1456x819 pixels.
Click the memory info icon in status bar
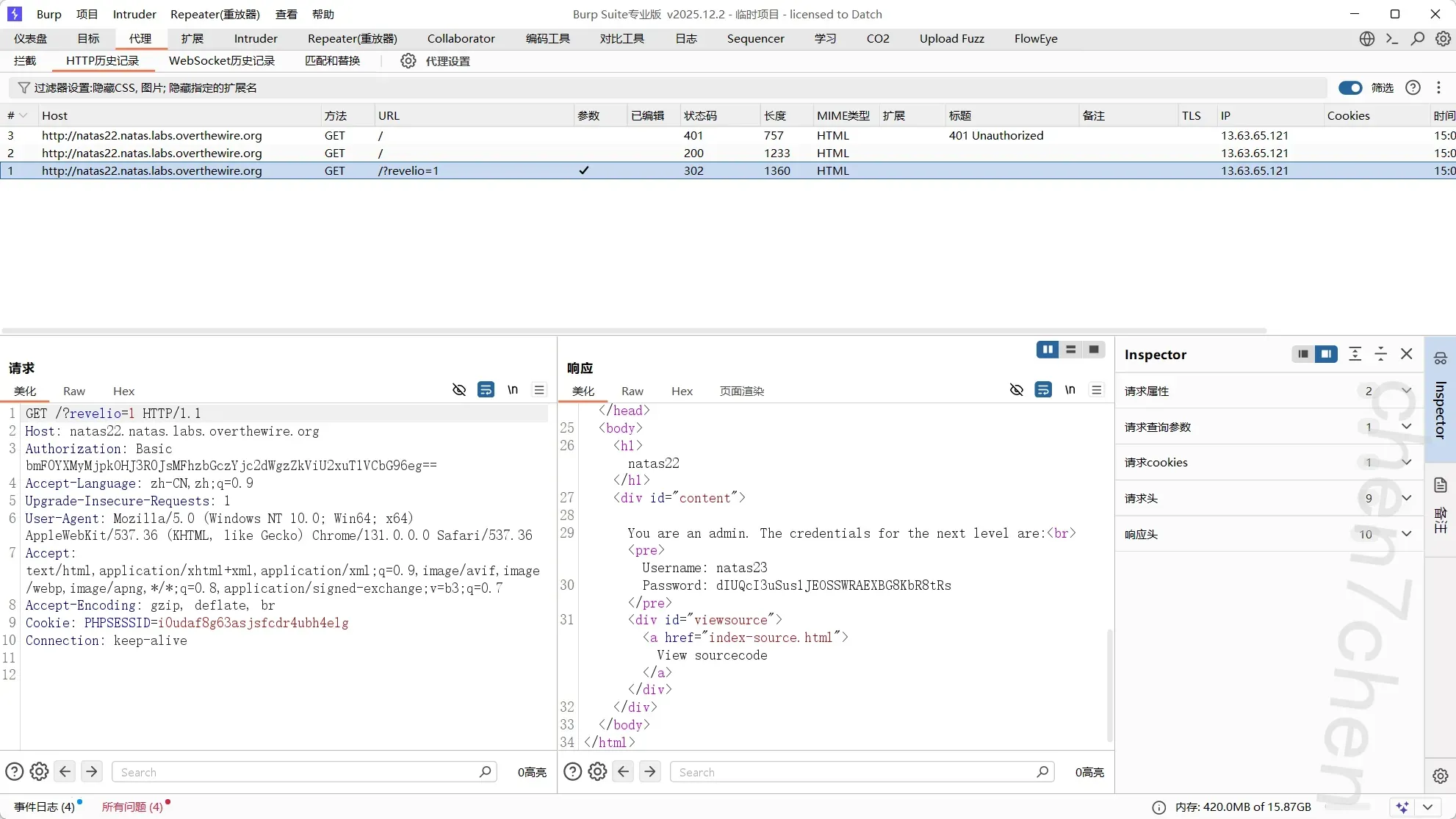pos(1159,807)
